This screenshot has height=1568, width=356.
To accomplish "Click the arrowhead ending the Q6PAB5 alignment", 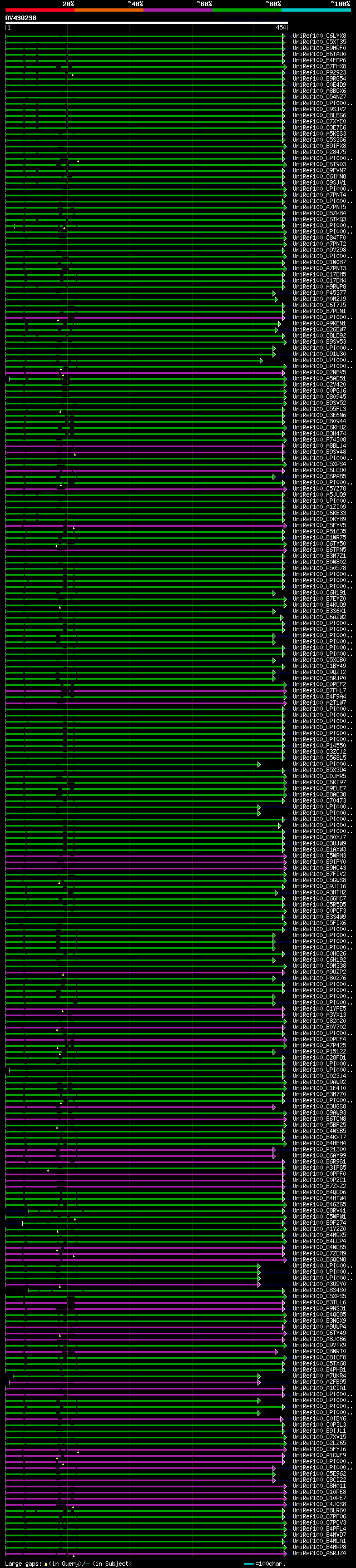I will (x=274, y=477).
